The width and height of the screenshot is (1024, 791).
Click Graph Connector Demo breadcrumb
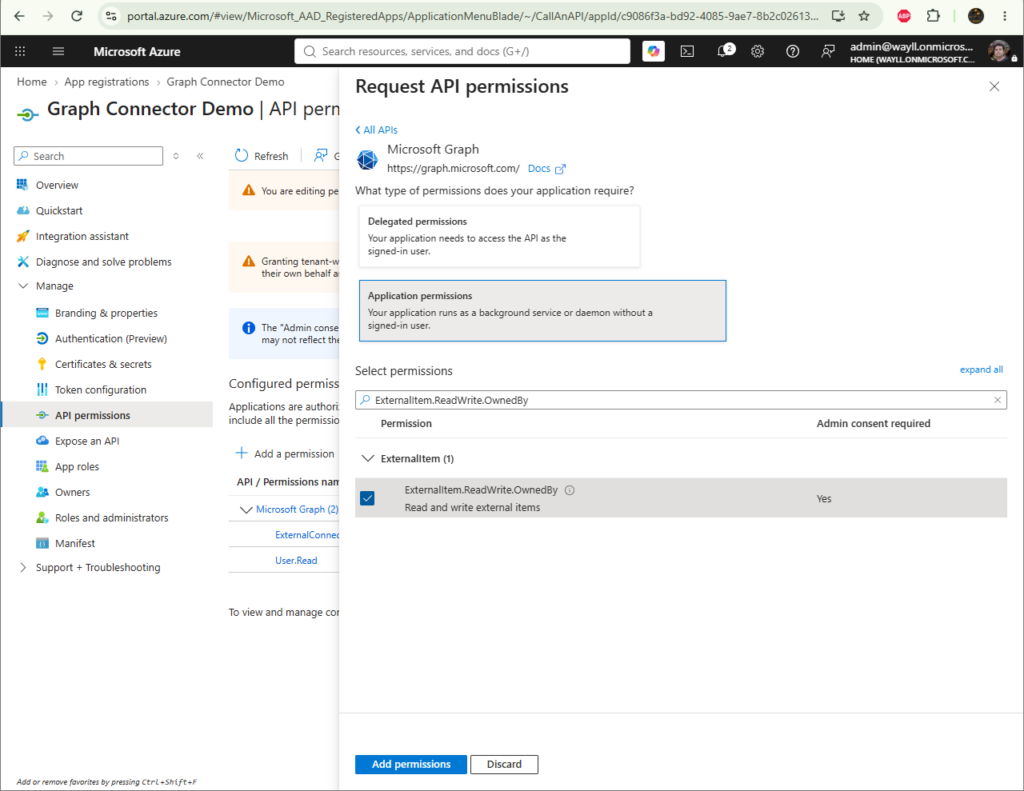[x=225, y=82]
